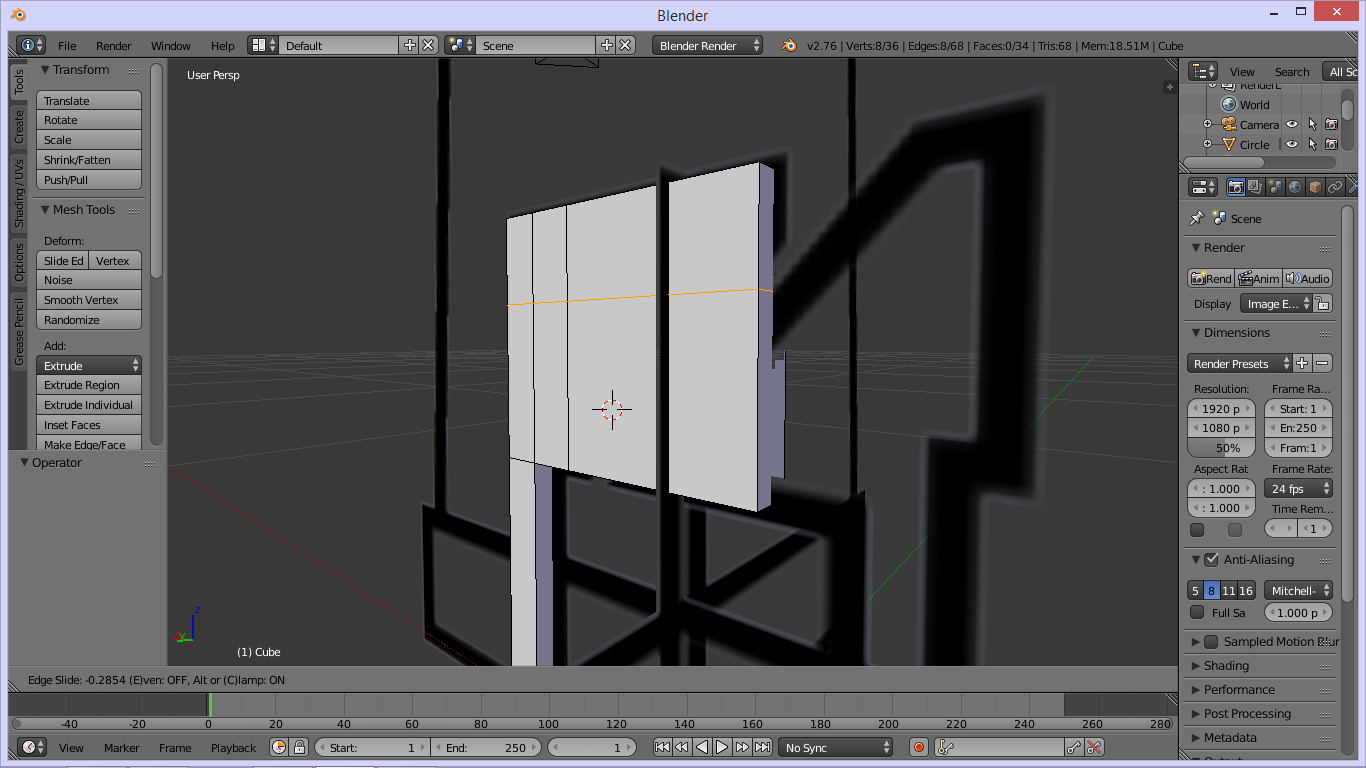Add a new scene with plus button
Viewport: 1366px width, 768px height.
[606, 45]
